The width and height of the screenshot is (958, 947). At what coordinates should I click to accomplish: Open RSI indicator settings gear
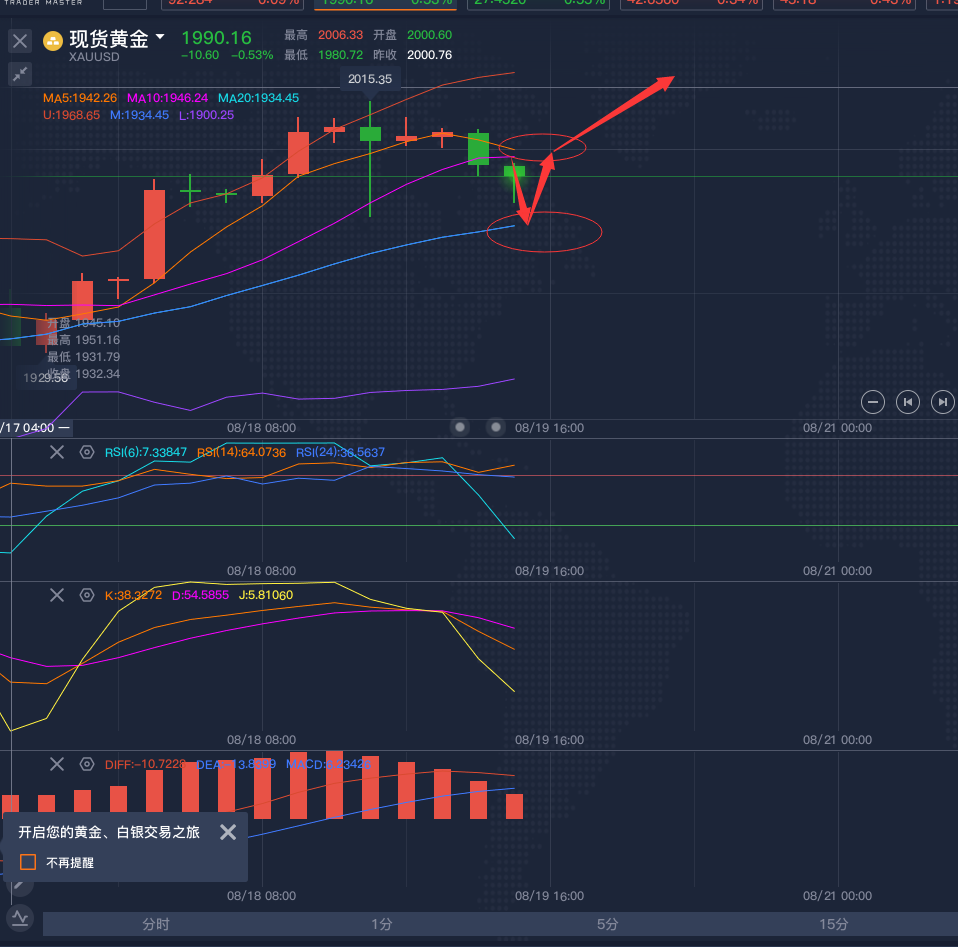[x=87, y=452]
